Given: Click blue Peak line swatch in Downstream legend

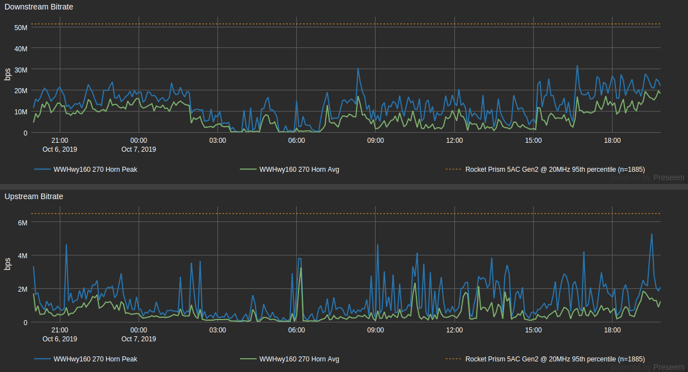Looking at the screenshot, I should [42, 169].
